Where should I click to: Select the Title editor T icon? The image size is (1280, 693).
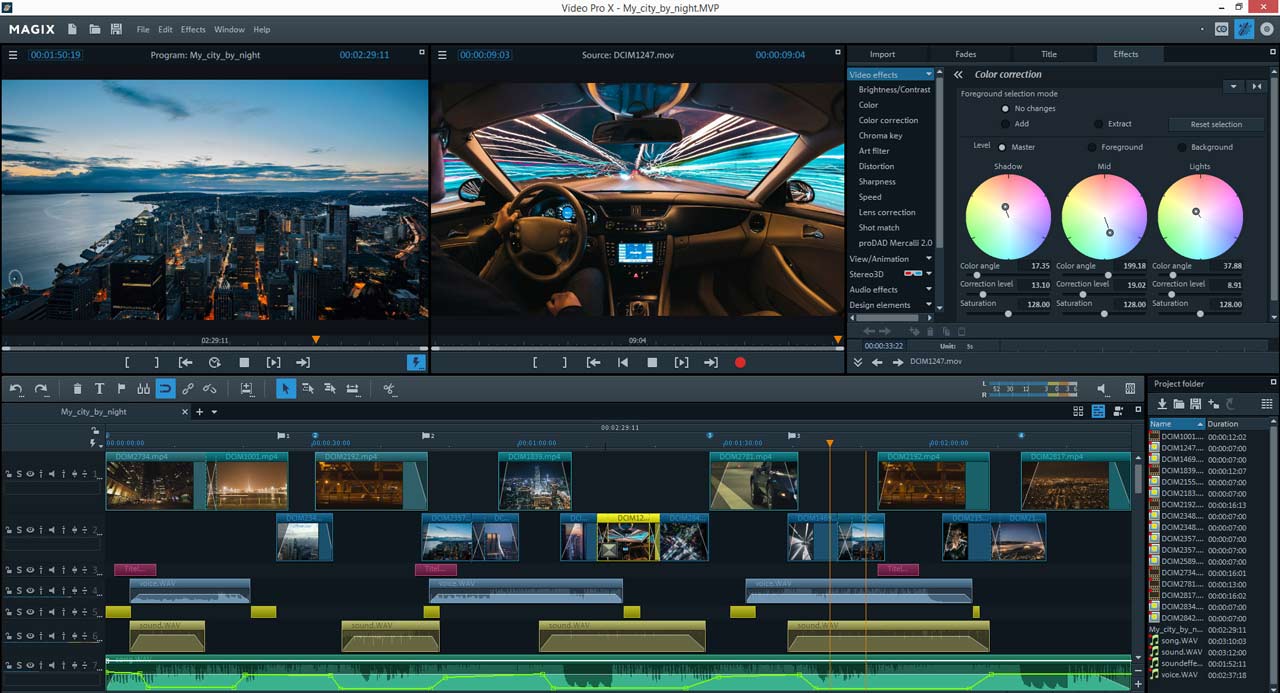click(x=99, y=389)
